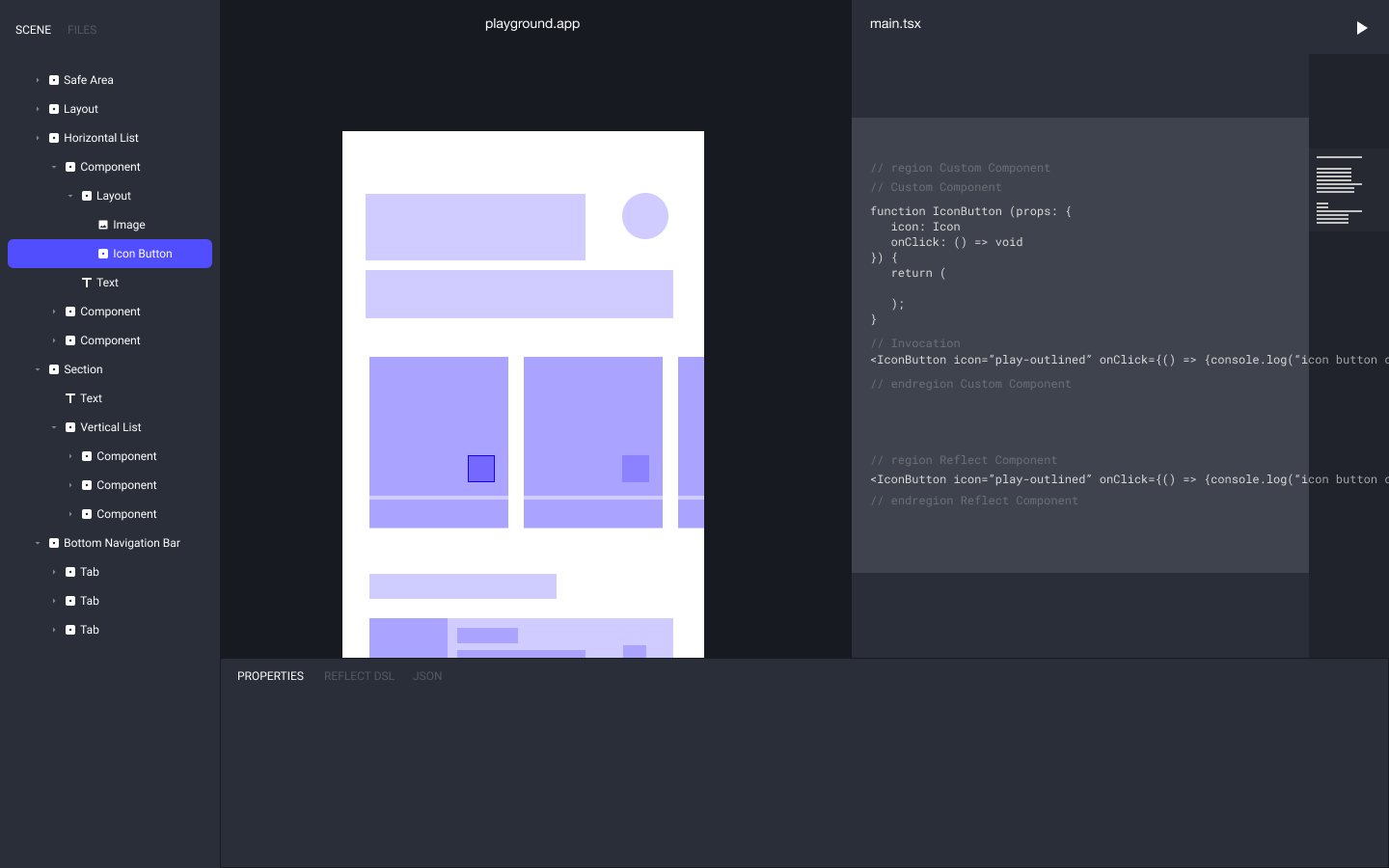Image resolution: width=1389 pixels, height=868 pixels.
Task: Open the REFLECT DSL tab
Action: coord(359,676)
